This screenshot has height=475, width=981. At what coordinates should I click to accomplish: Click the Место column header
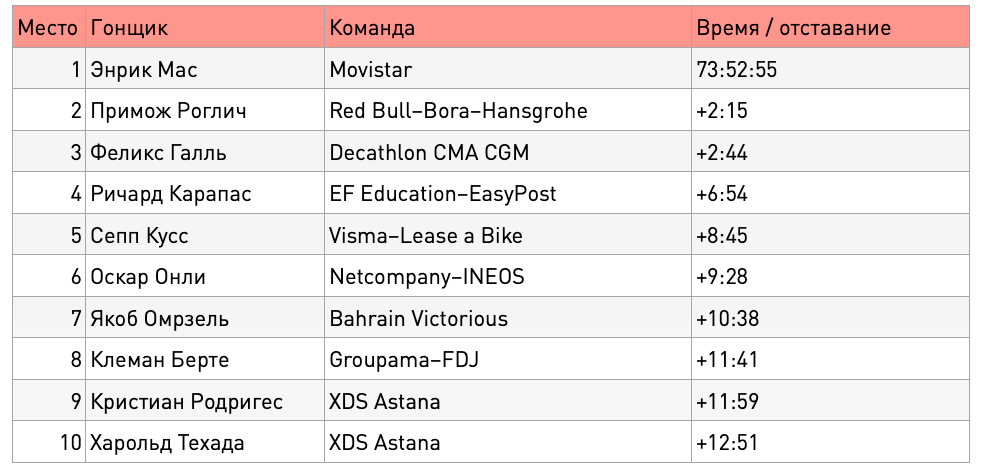pyautogui.click(x=48, y=28)
